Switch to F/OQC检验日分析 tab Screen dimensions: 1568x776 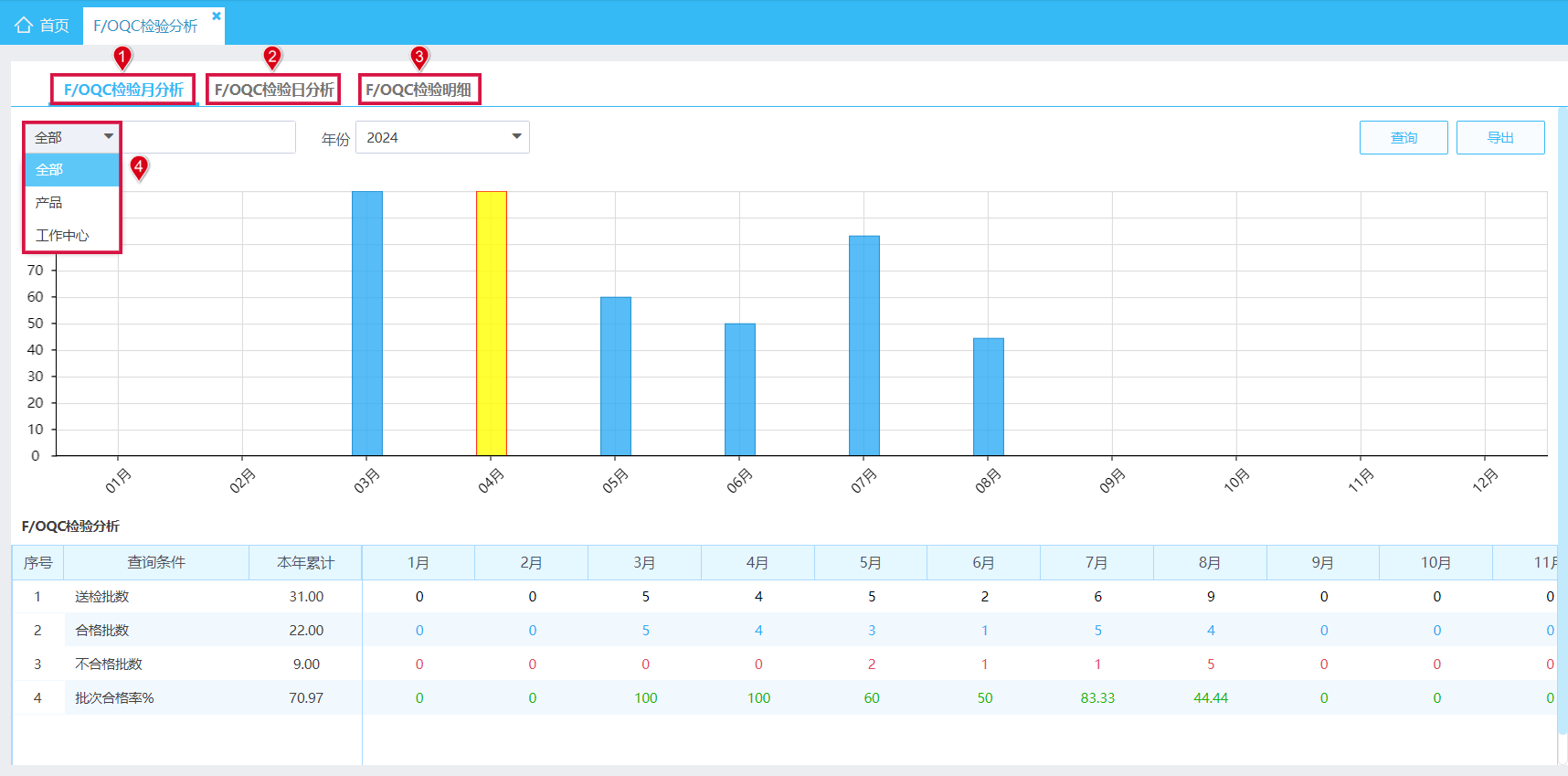(274, 90)
